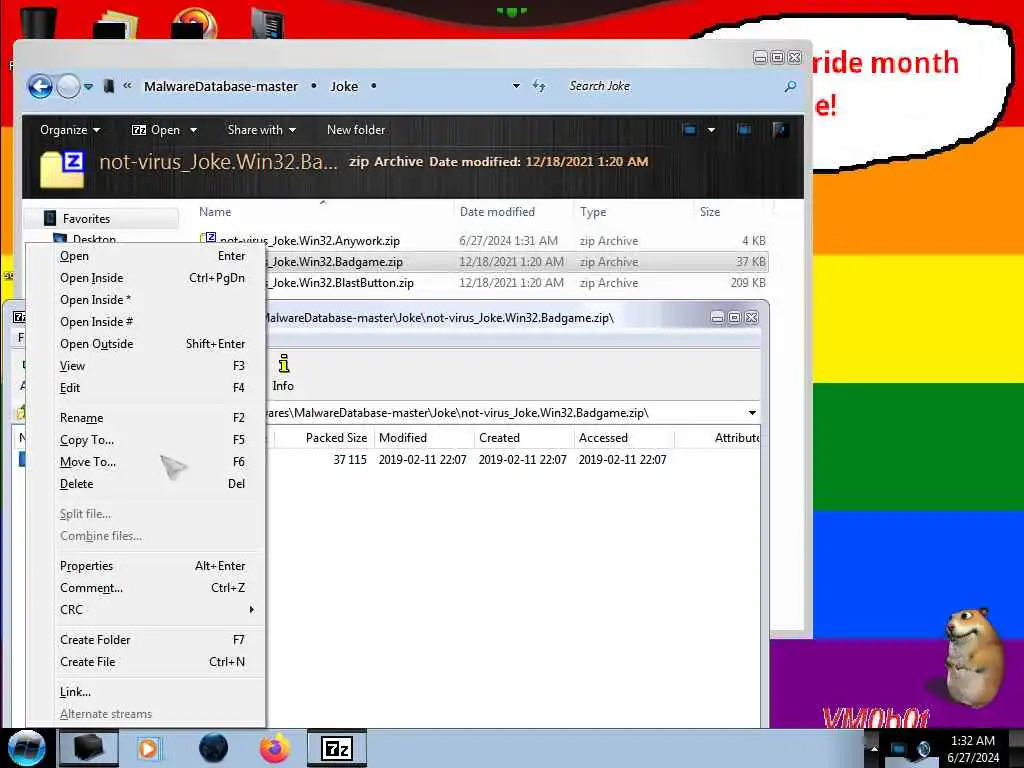The image size is (1024, 768).
Task: Click the Joke breadcrumb segment
Action: click(x=344, y=86)
